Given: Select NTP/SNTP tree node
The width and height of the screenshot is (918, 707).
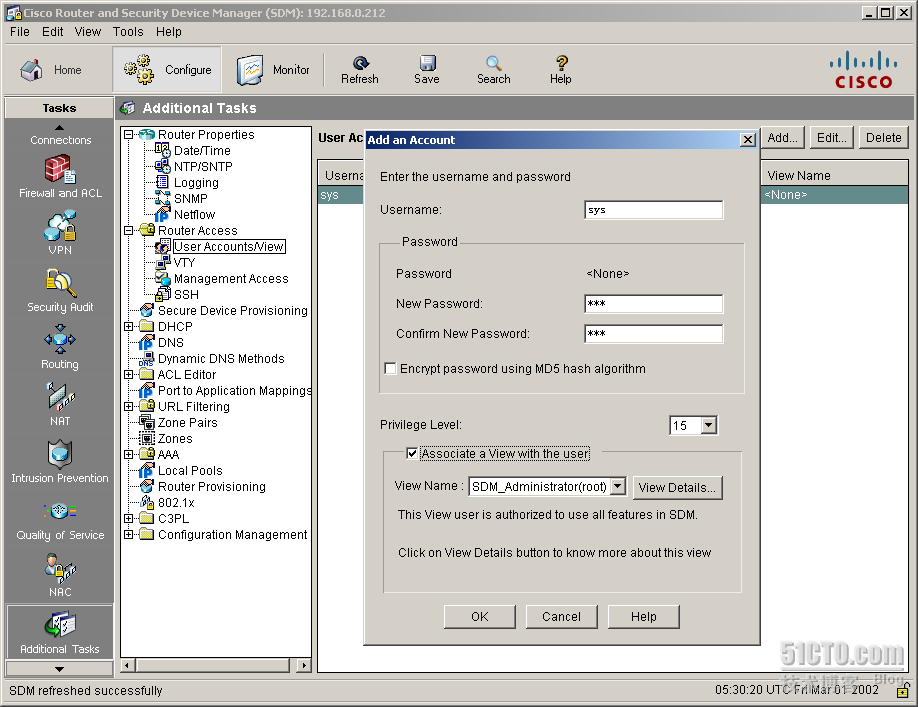Looking at the screenshot, I should tap(203, 166).
